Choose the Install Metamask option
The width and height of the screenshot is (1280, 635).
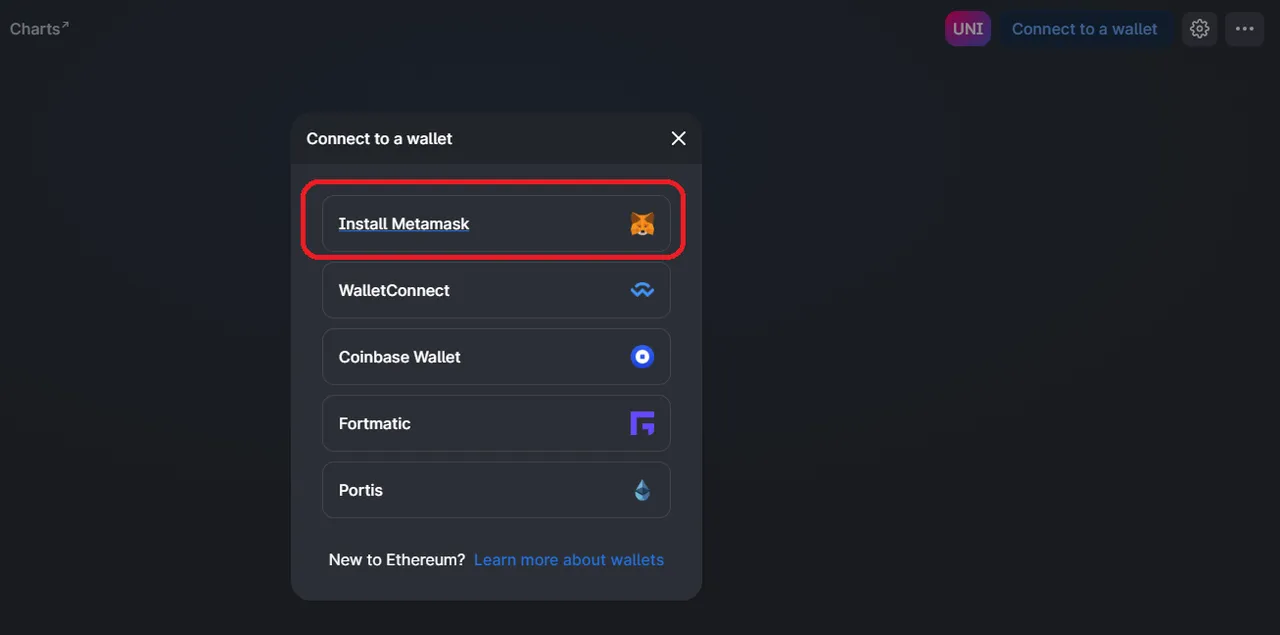point(496,224)
